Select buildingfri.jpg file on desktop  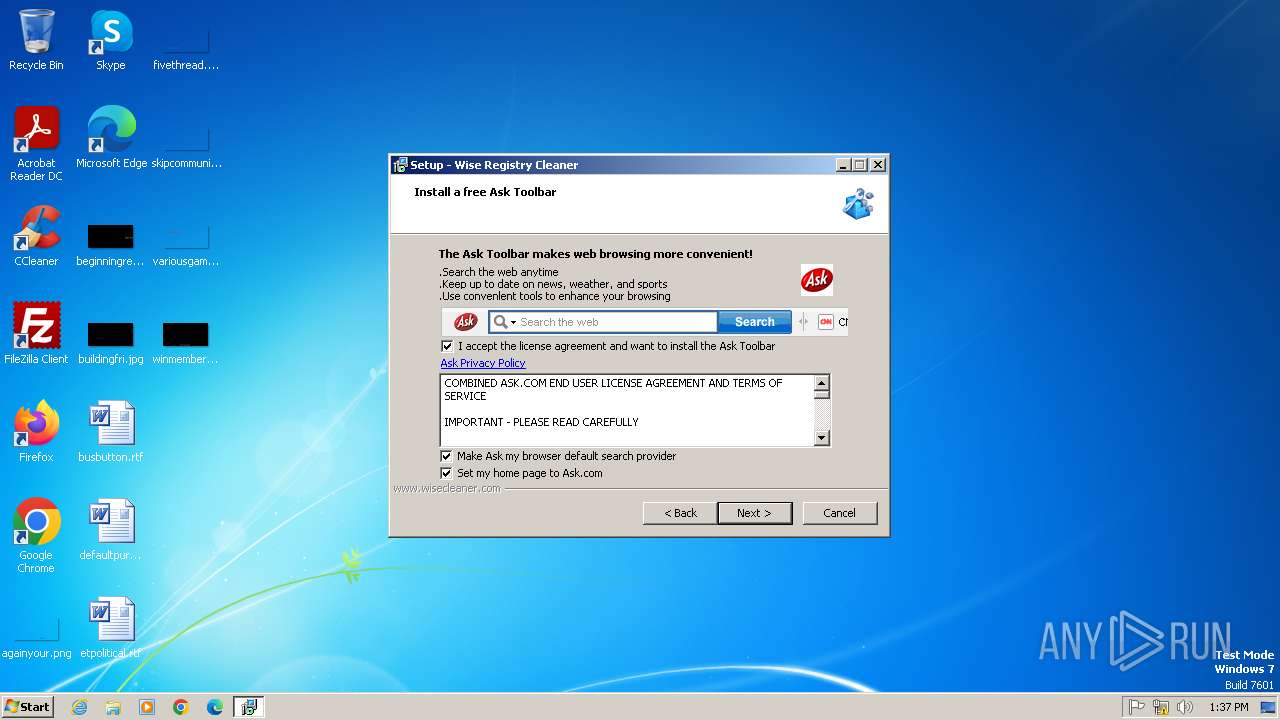[x=111, y=344]
